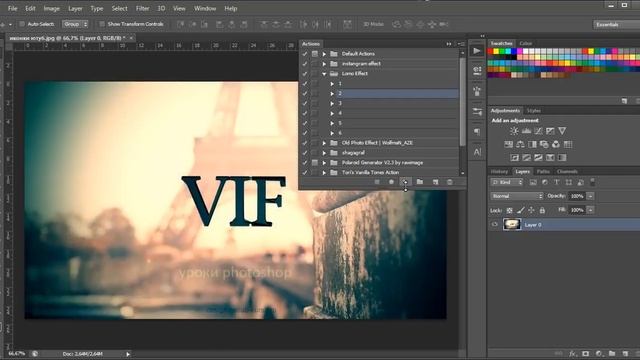Screen dimensions: 640x360
Task: Switch to the Color tab
Action: pyautogui.click(x=526, y=43)
